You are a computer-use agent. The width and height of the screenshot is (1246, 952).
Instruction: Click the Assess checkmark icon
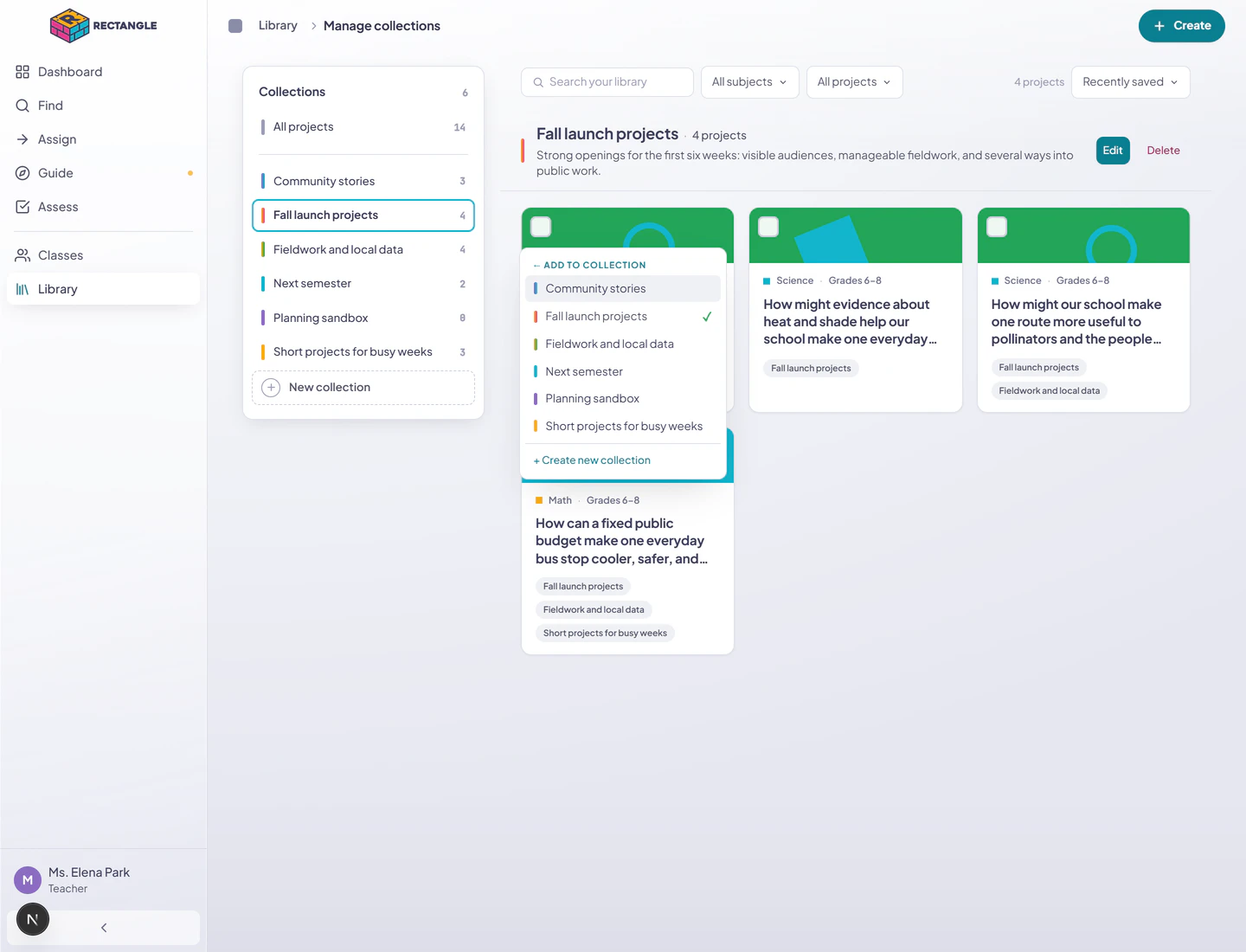point(22,207)
